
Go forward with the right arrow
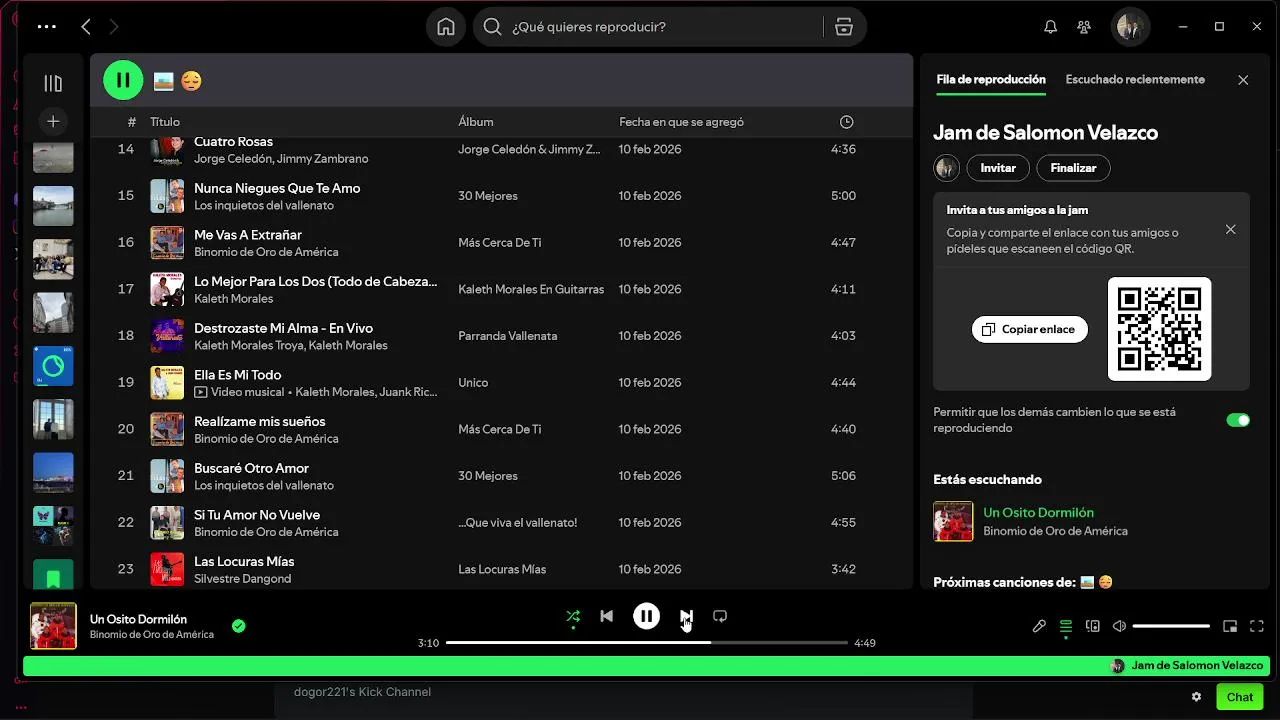click(114, 27)
